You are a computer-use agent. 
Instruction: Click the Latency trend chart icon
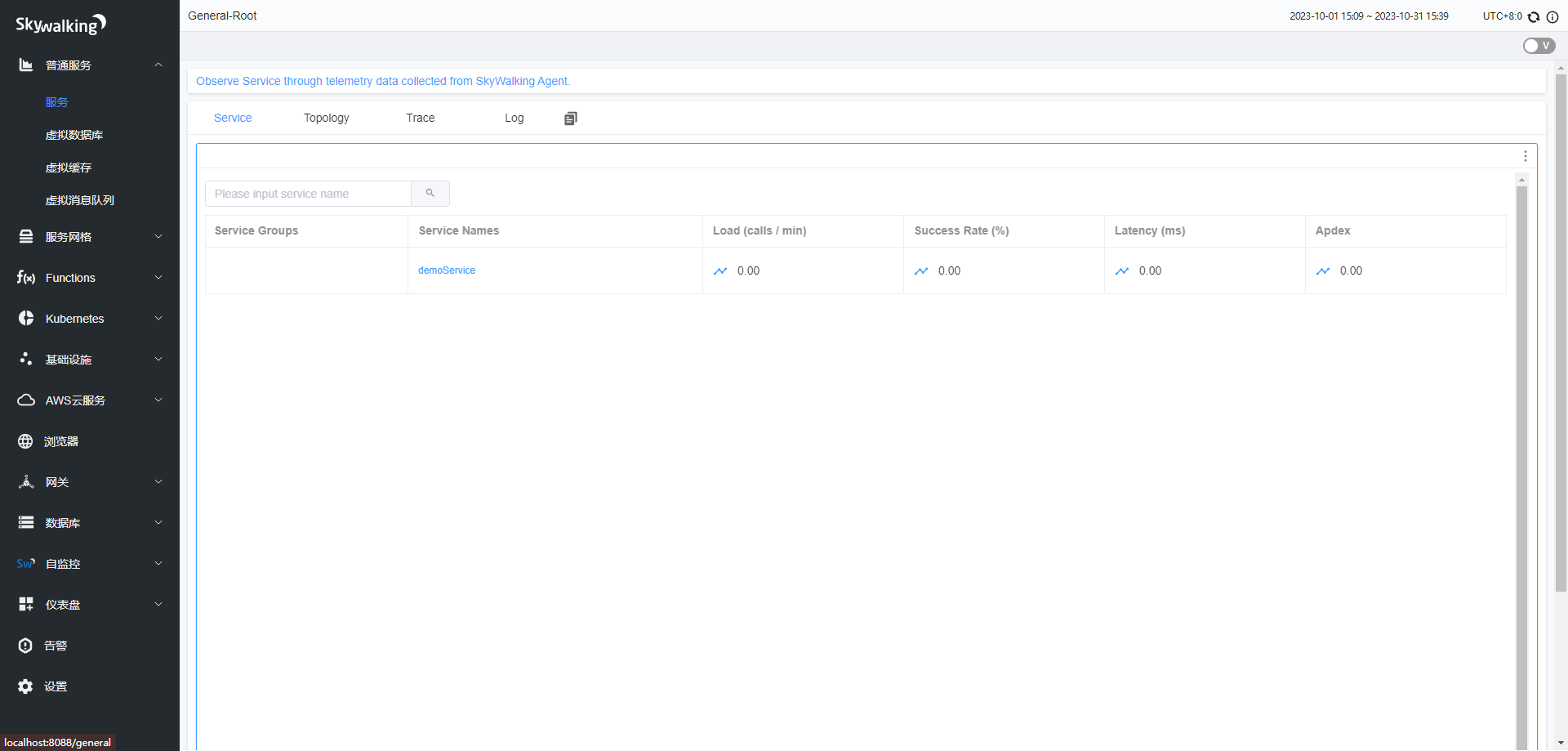pyautogui.click(x=1122, y=271)
